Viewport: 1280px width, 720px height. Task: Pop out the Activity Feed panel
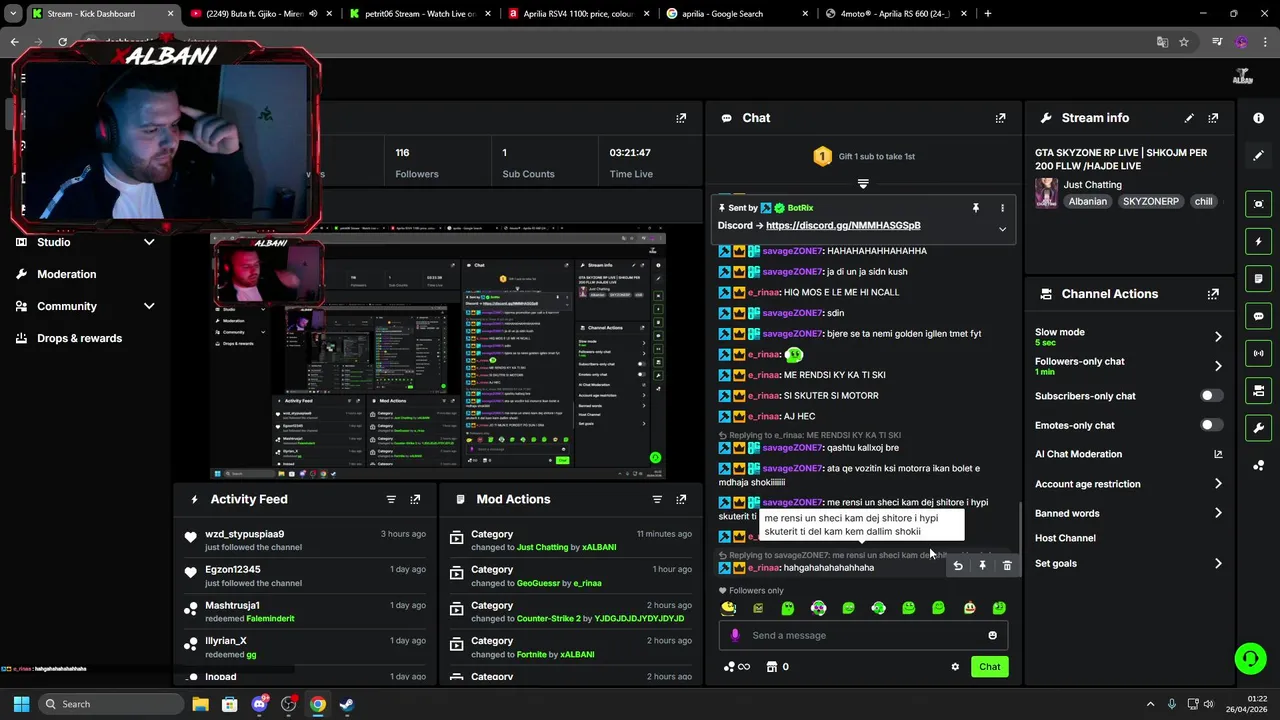tap(415, 499)
